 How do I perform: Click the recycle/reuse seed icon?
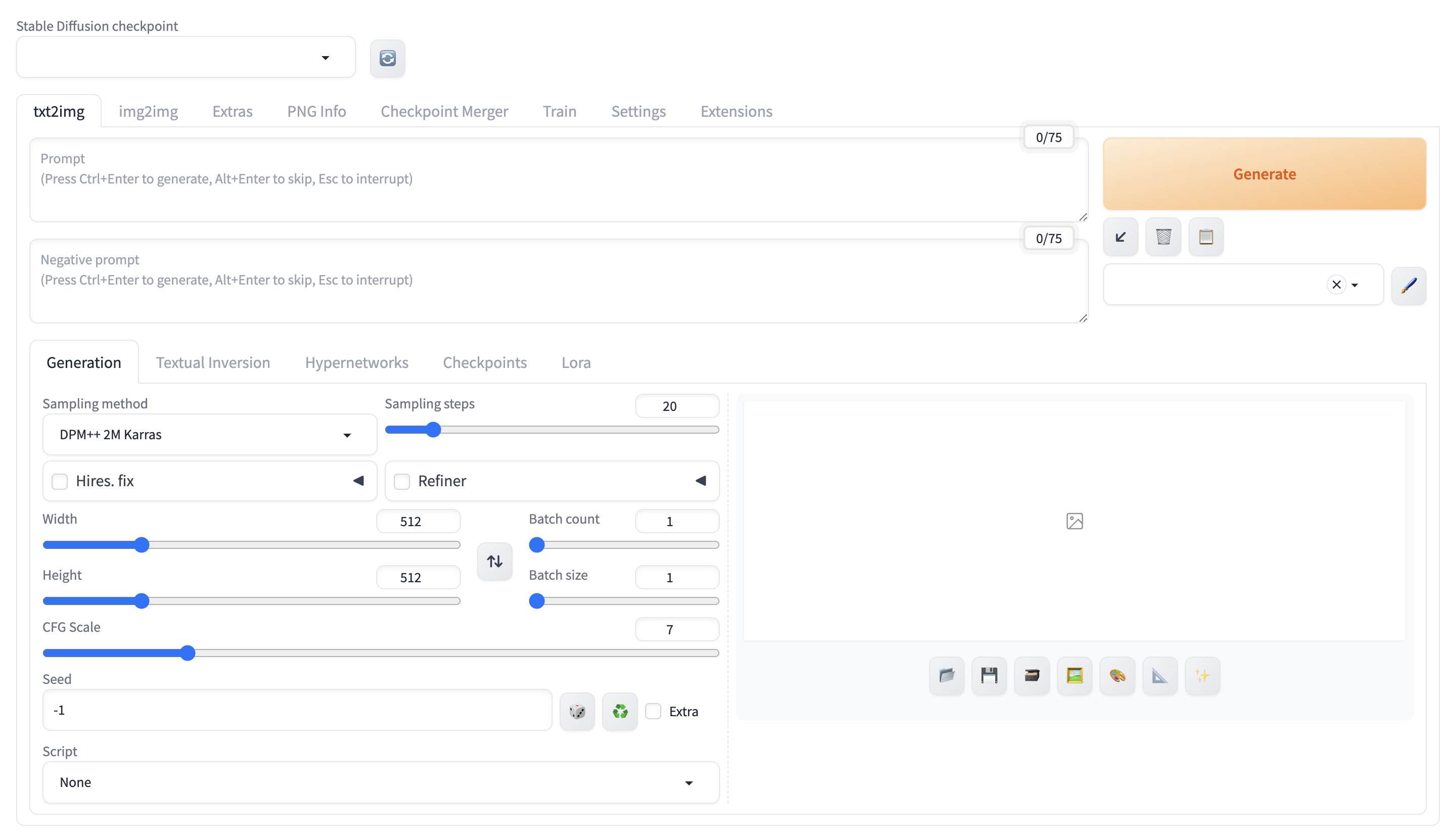click(x=620, y=711)
